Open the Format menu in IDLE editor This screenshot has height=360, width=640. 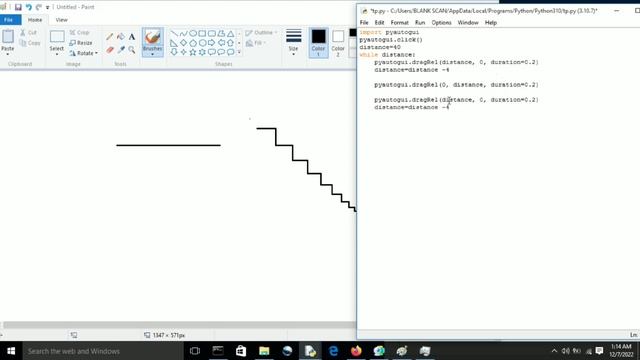(399, 22)
